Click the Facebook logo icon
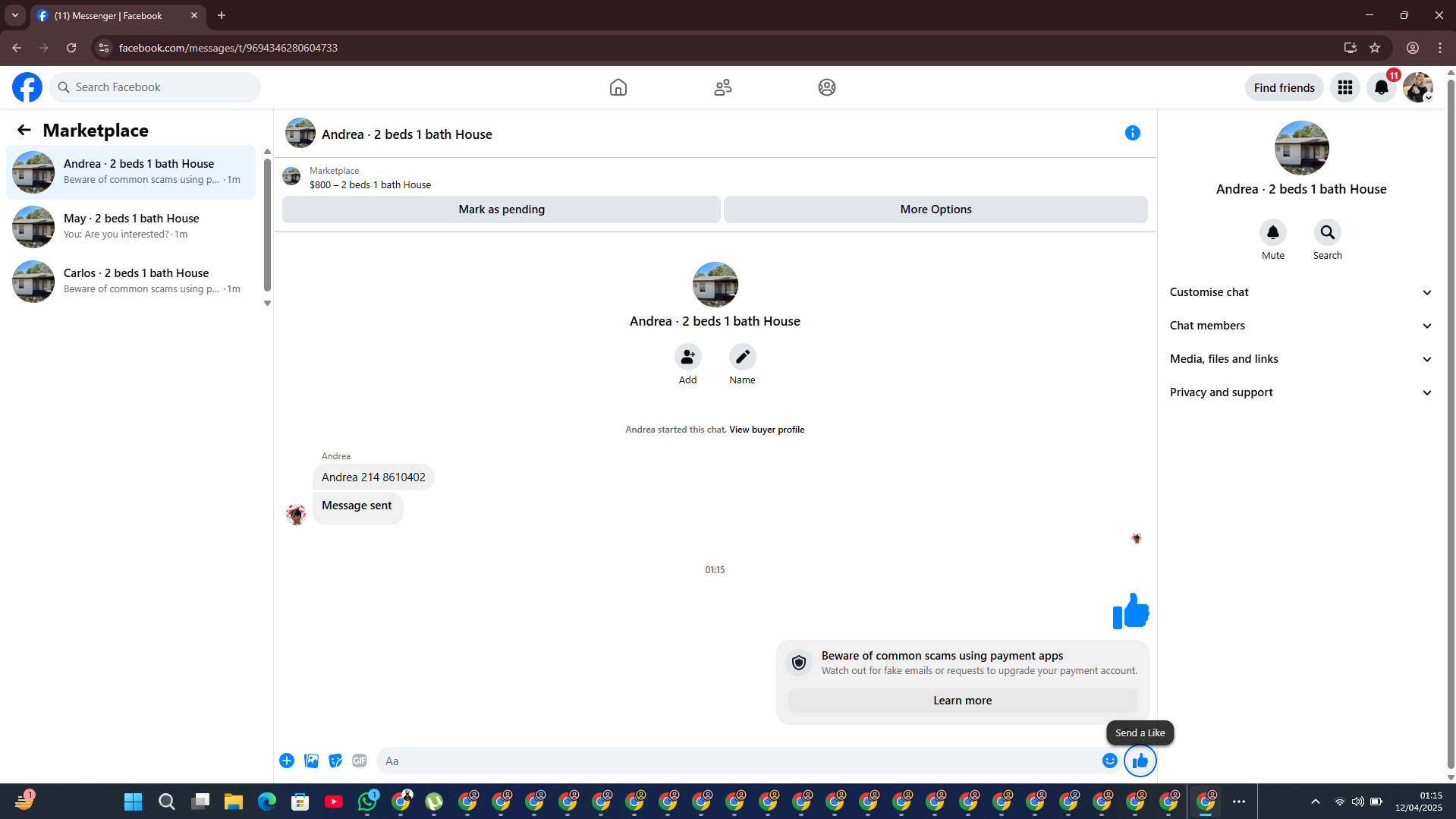This screenshot has height=819, width=1456. 27,87
